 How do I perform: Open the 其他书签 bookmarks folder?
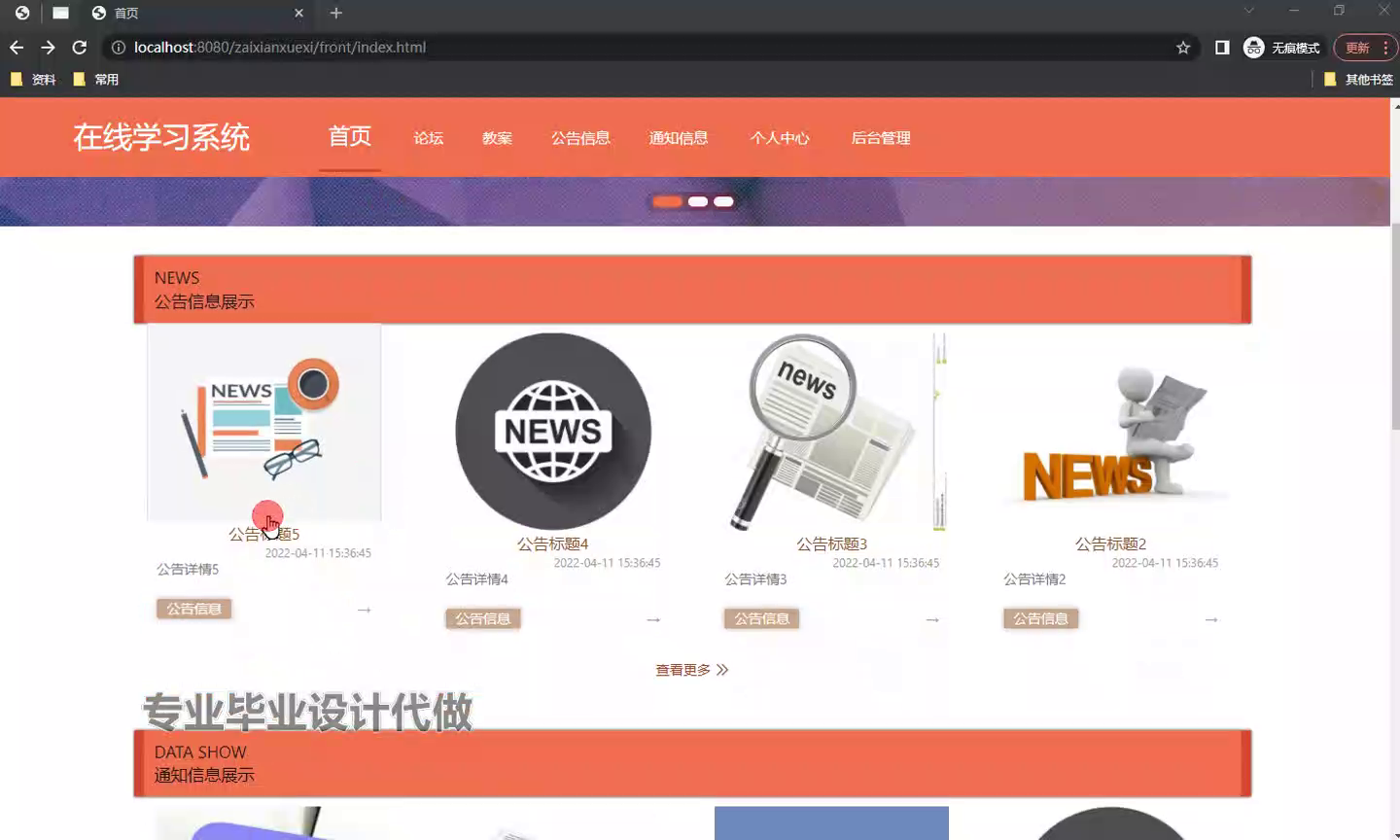point(1359,80)
